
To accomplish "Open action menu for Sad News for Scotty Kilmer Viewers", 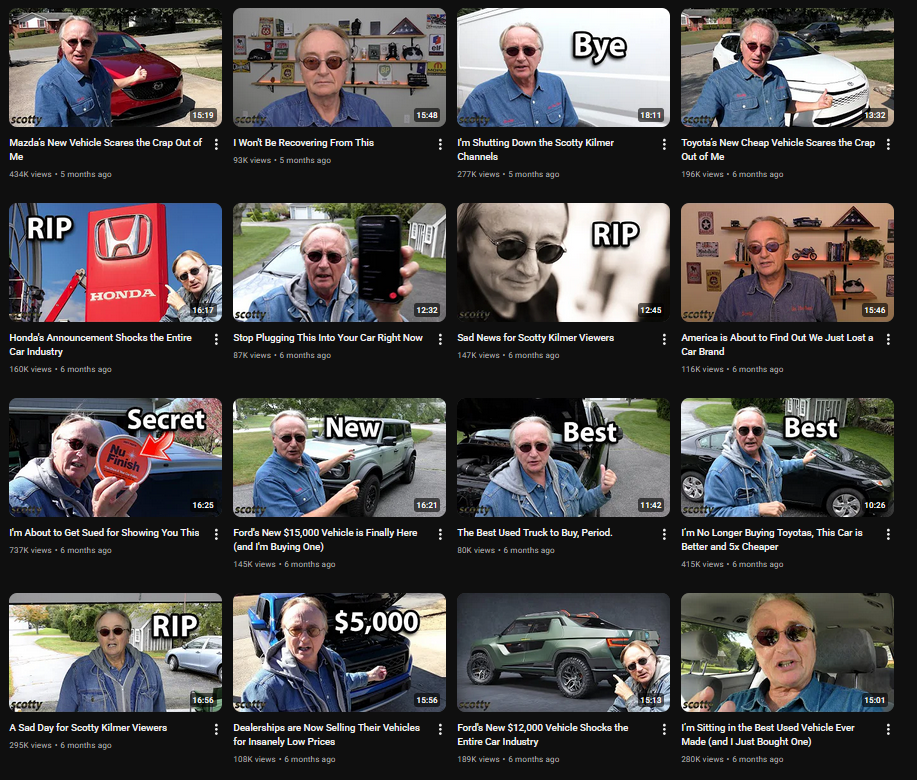I will pos(664,339).
